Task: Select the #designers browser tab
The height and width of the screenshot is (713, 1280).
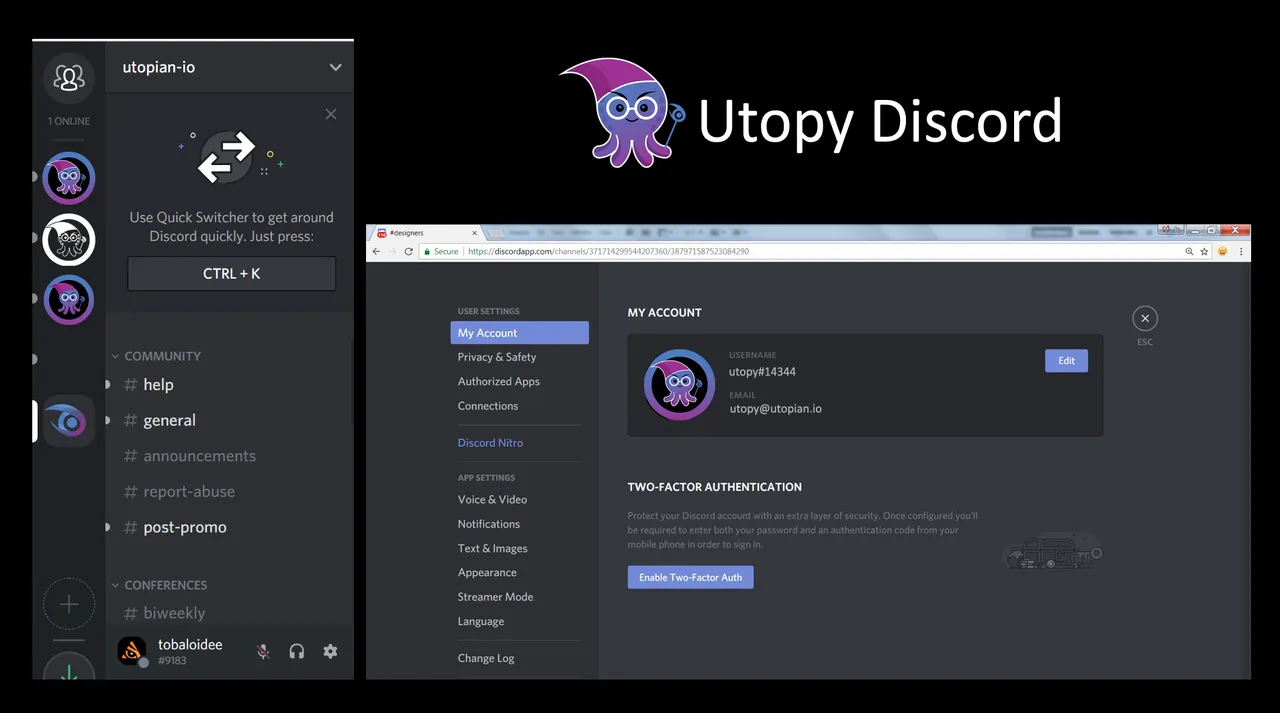Action: (428, 233)
